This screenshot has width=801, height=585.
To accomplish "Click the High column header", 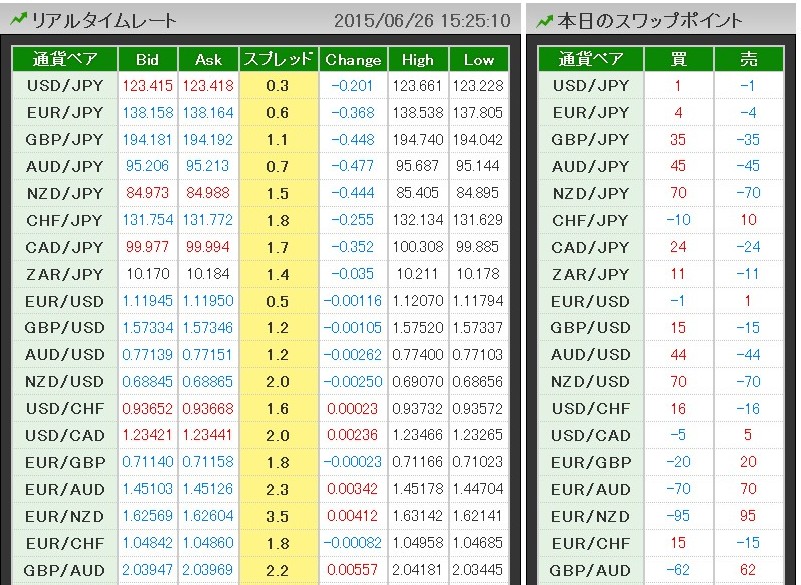I will pos(418,59).
